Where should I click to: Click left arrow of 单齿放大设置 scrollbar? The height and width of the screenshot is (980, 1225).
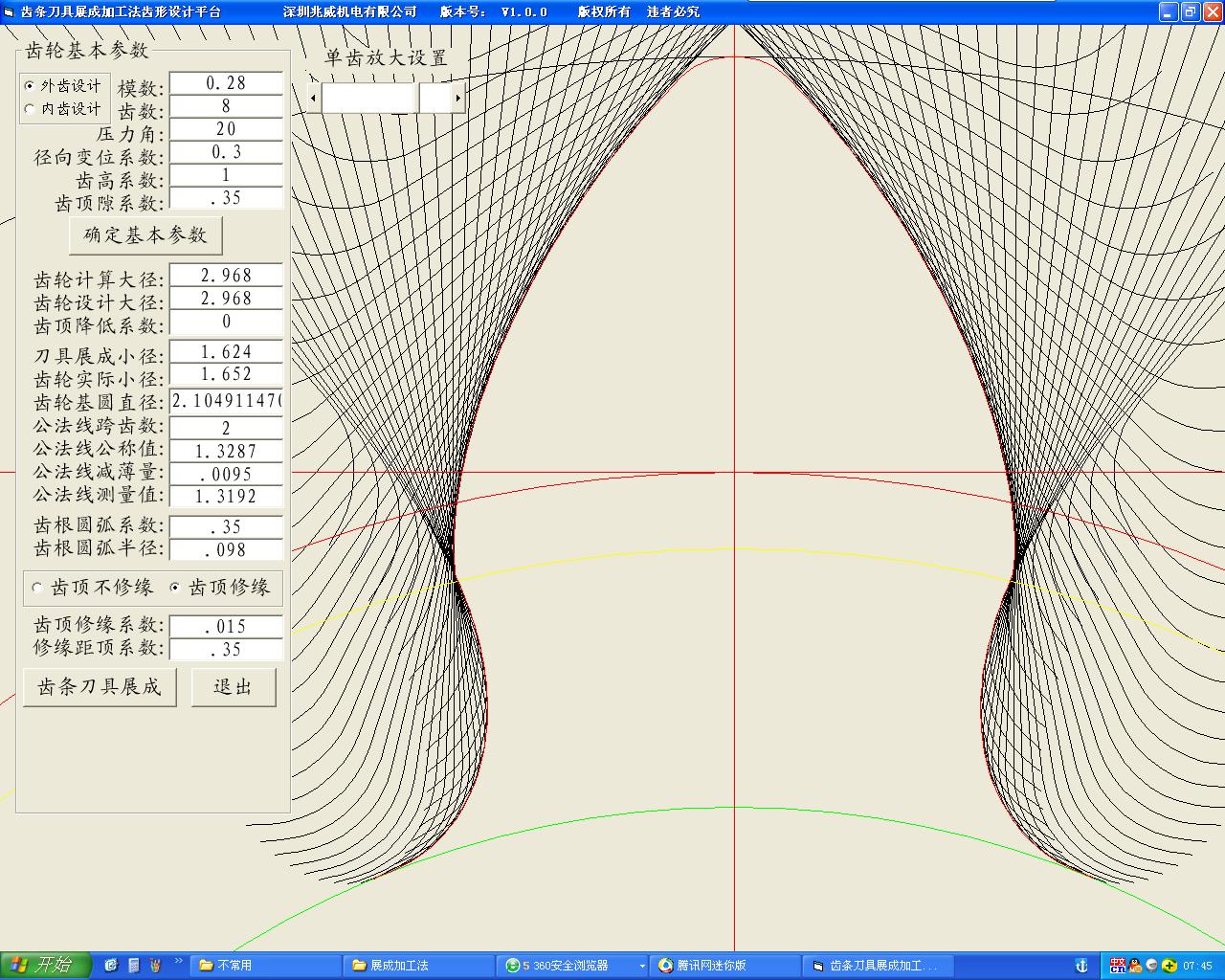314,98
